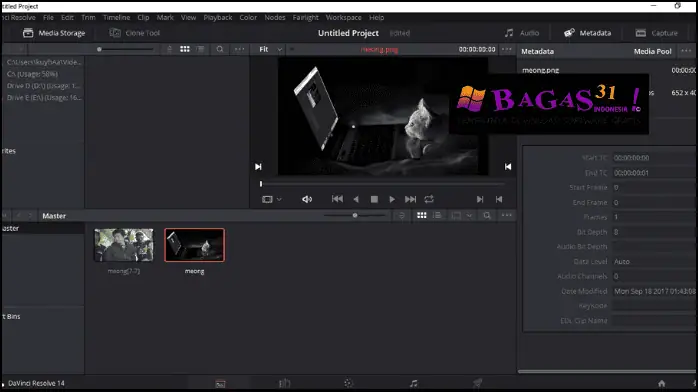Viewport: 698px width, 392px height.
Task: Open the Nodes menu
Action: pyautogui.click(x=275, y=17)
